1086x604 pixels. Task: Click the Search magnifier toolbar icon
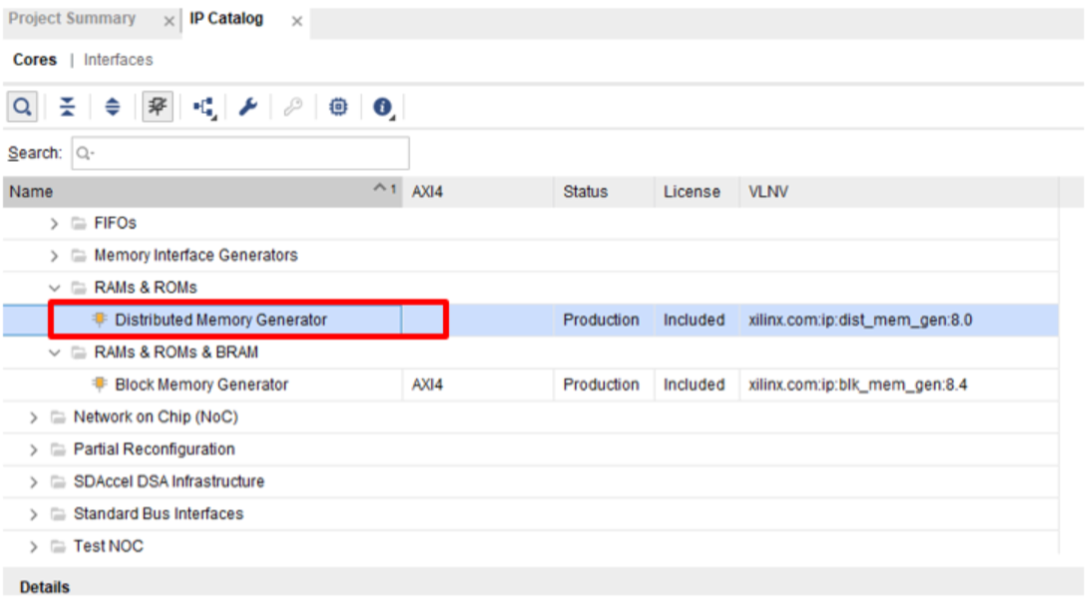[22, 107]
